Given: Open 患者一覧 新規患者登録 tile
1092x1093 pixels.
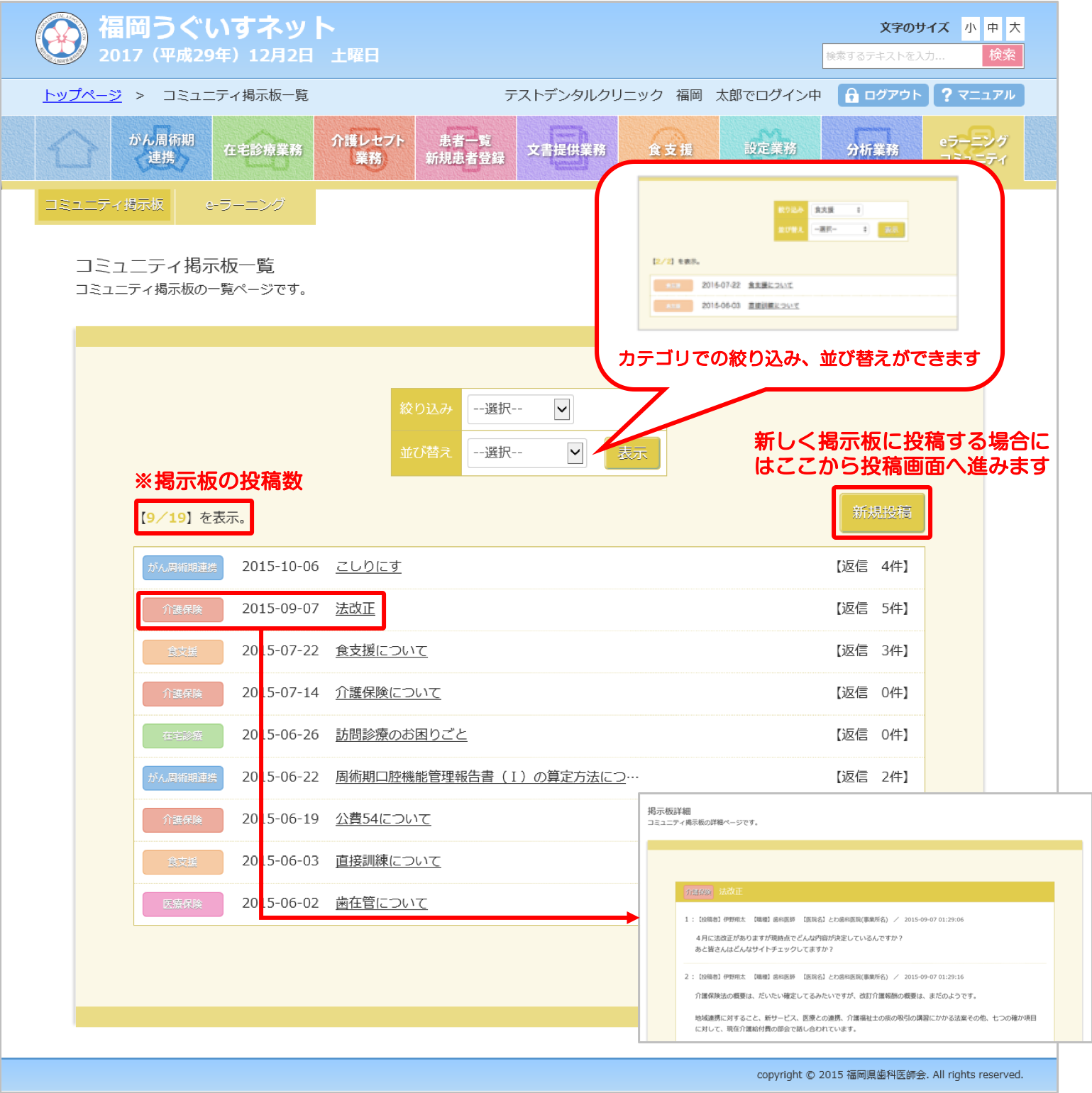Looking at the screenshot, I should (465, 148).
